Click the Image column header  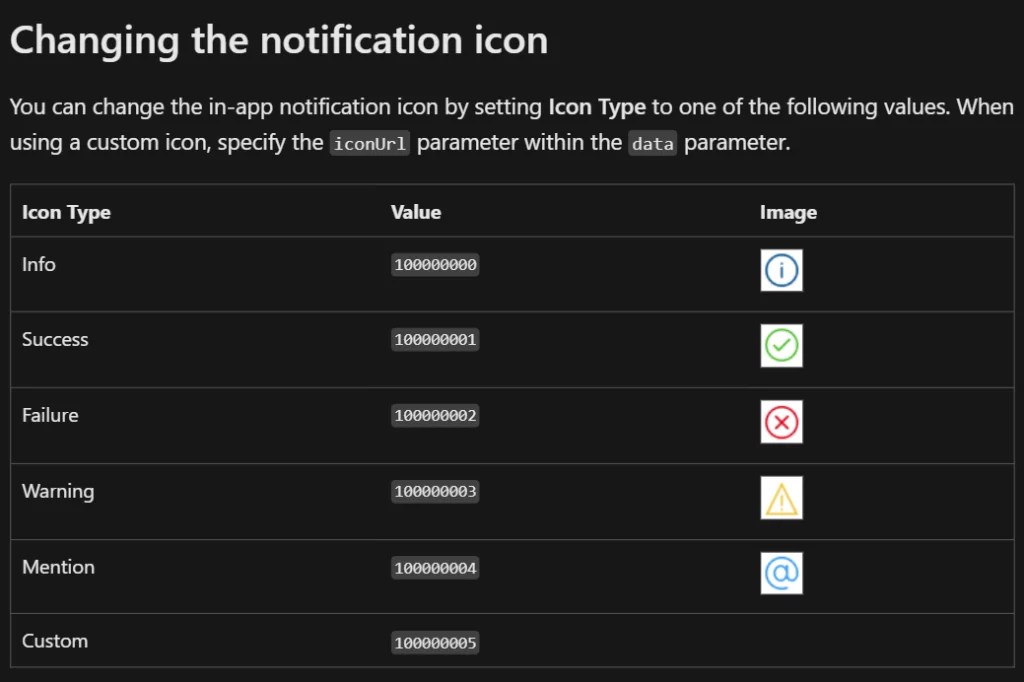point(788,212)
